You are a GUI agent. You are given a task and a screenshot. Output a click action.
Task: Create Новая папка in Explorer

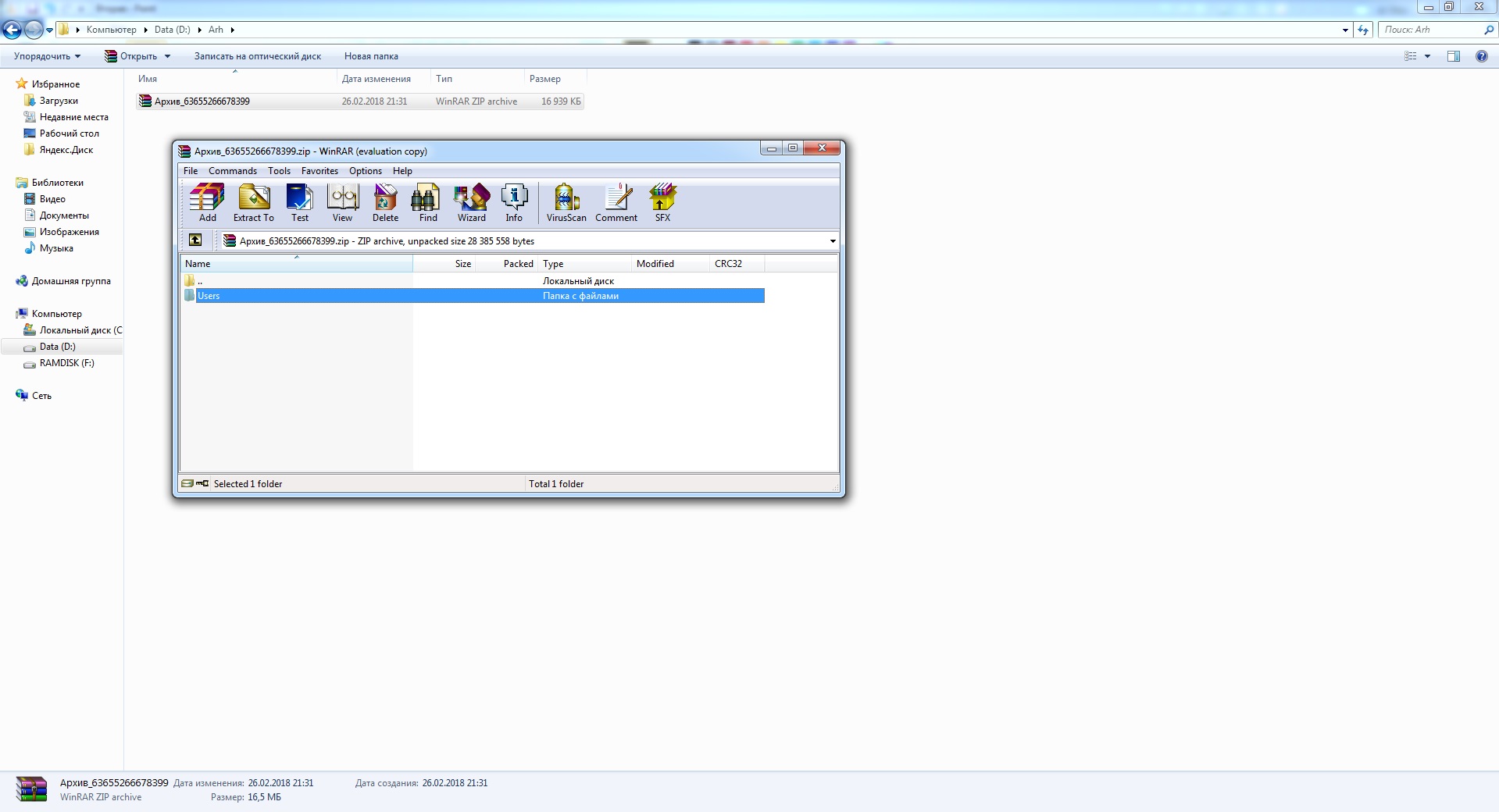pyautogui.click(x=371, y=56)
